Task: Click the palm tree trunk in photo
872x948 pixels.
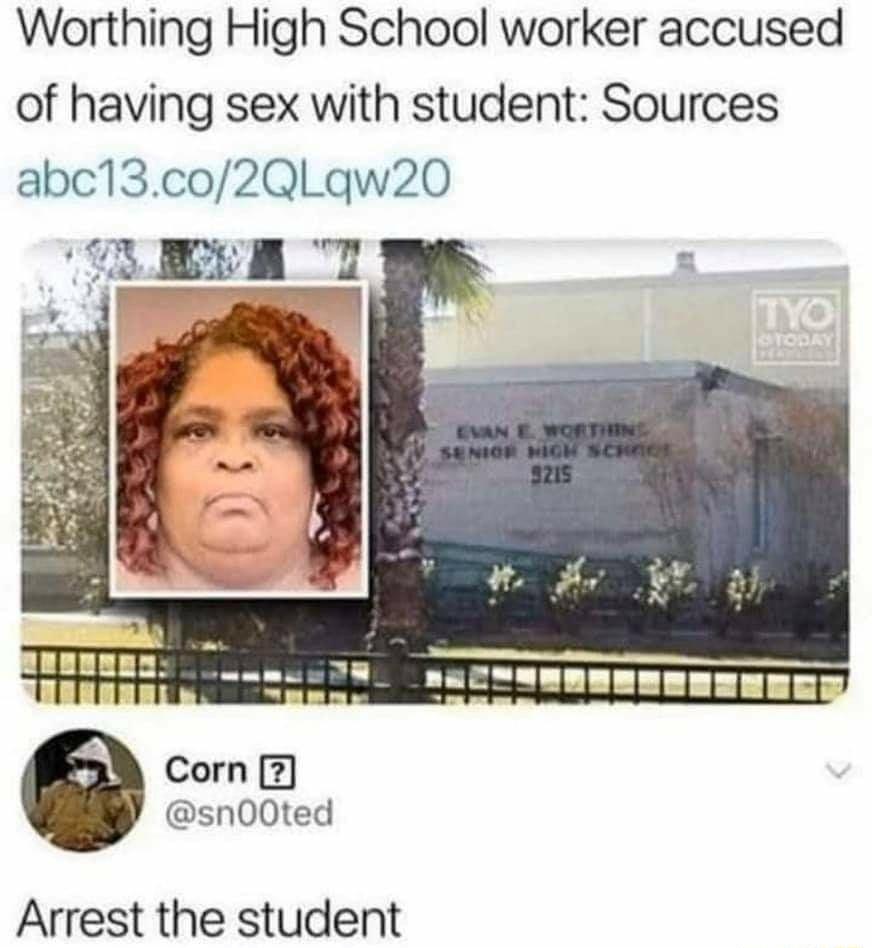Action: (x=400, y=459)
